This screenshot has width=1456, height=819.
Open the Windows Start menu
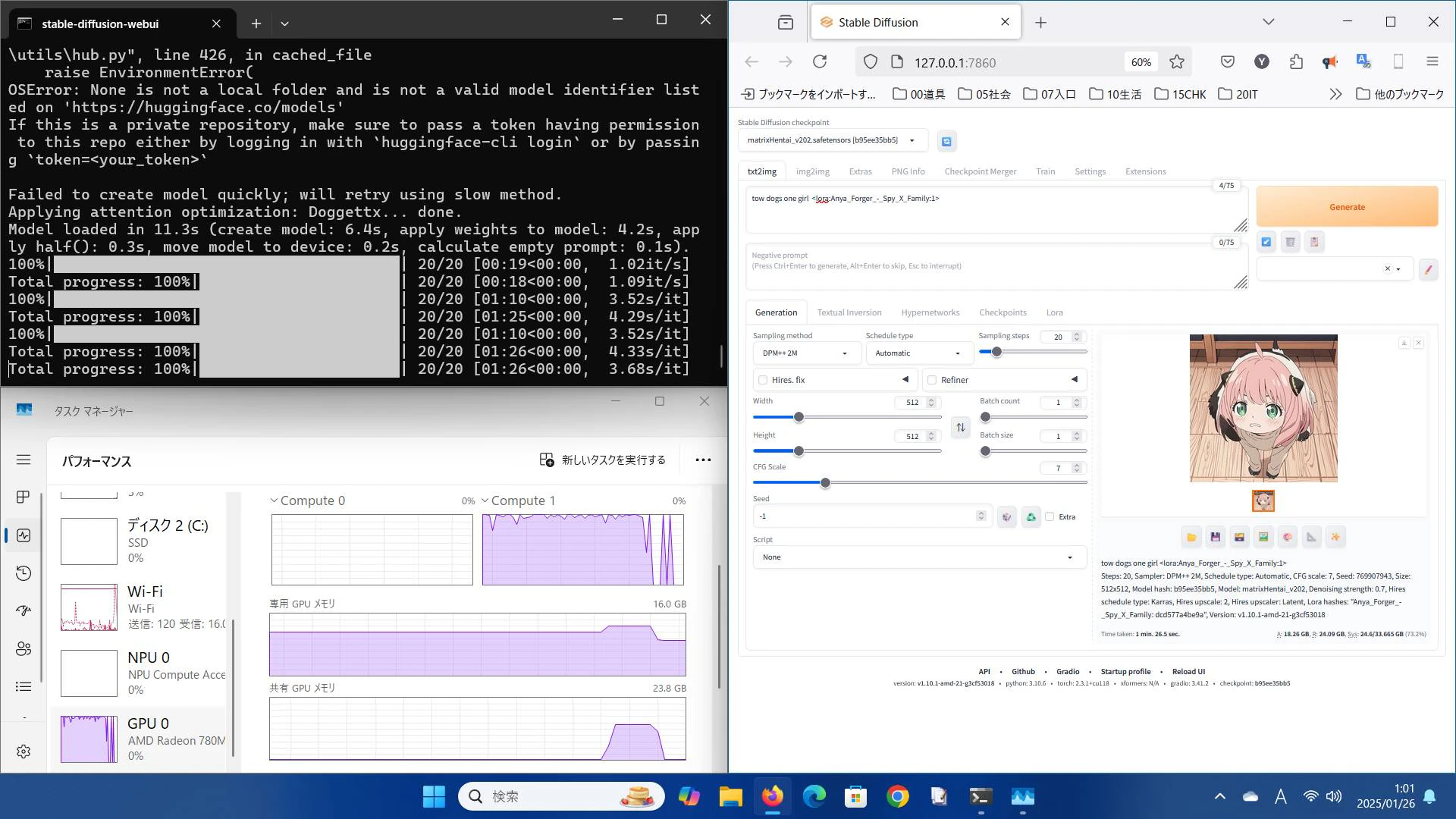click(x=434, y=796)
